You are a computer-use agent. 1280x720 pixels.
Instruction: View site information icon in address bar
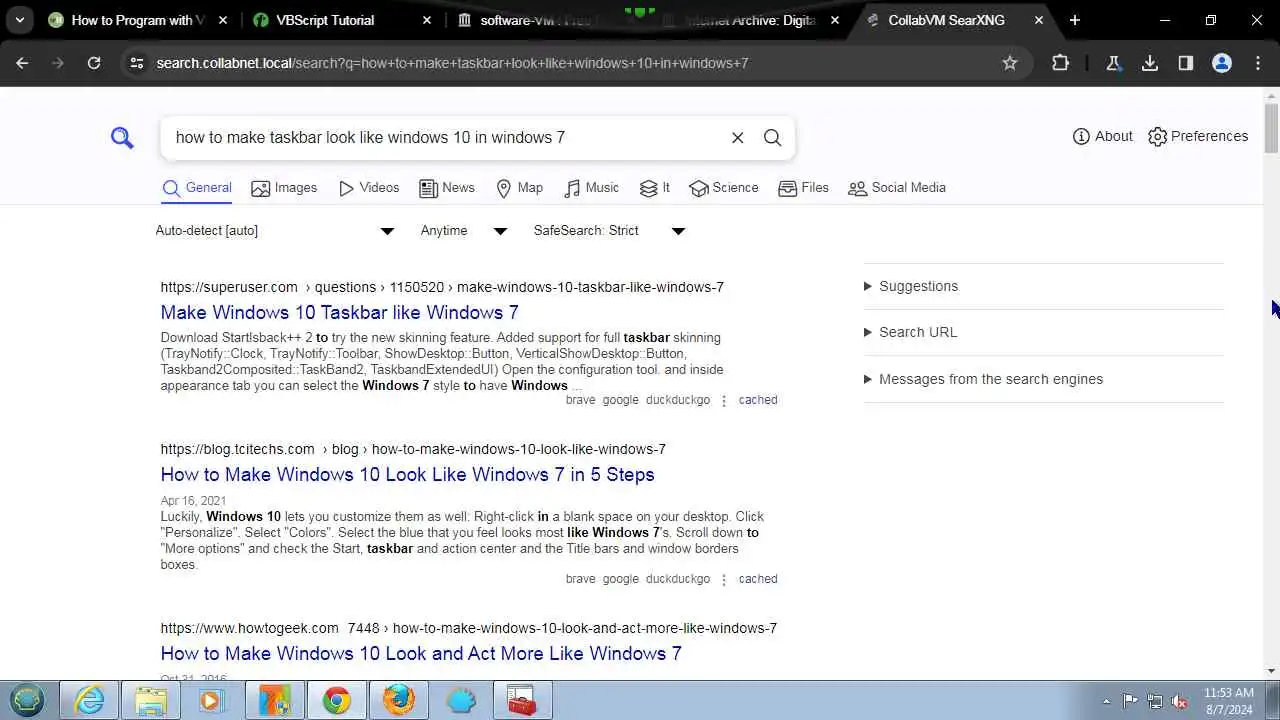137,63
